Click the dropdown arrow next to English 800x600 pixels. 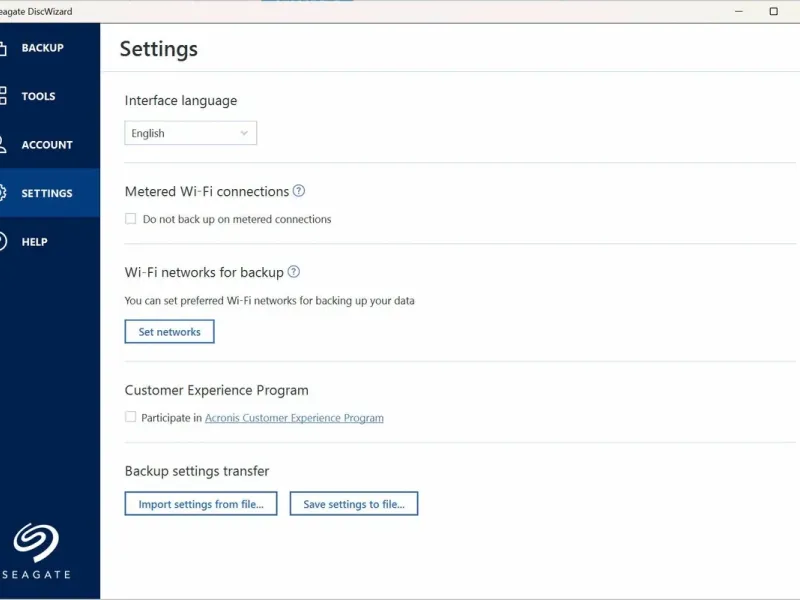pos(244,133)
